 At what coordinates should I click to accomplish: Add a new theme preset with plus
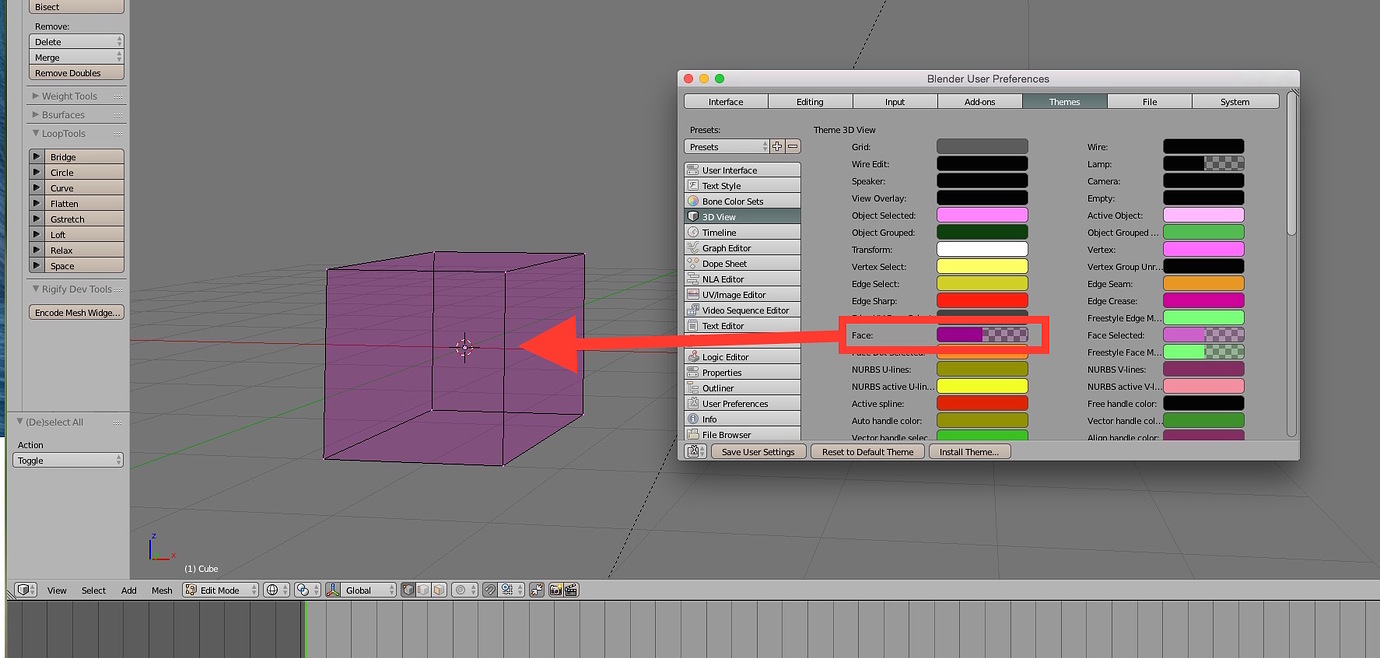(777, 146)
